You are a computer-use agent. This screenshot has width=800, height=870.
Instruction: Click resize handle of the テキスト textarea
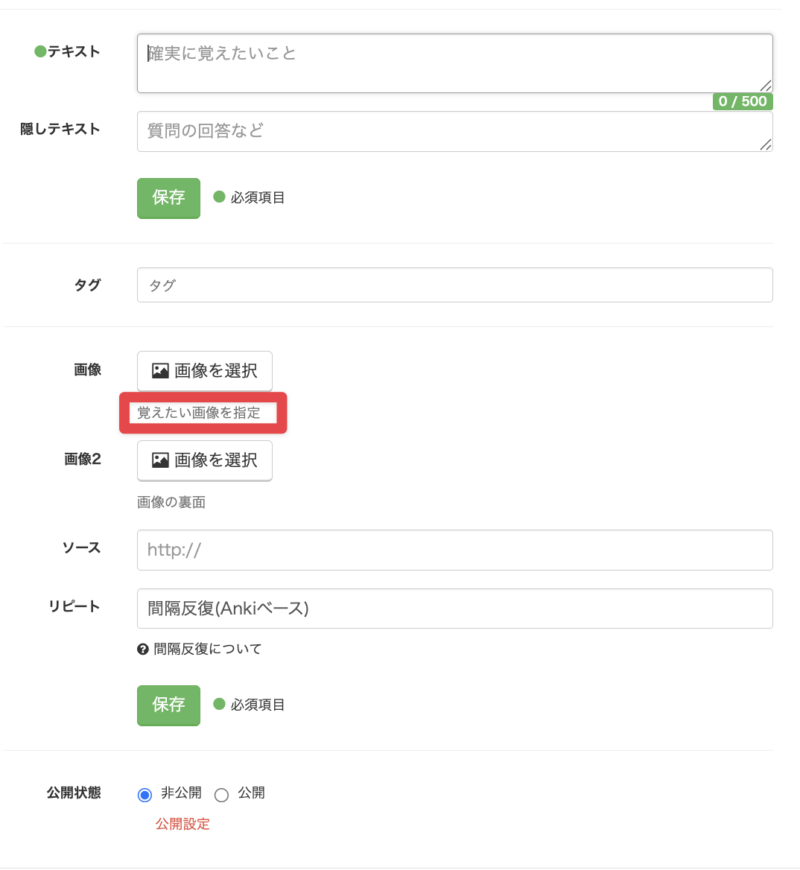(765, 86)
